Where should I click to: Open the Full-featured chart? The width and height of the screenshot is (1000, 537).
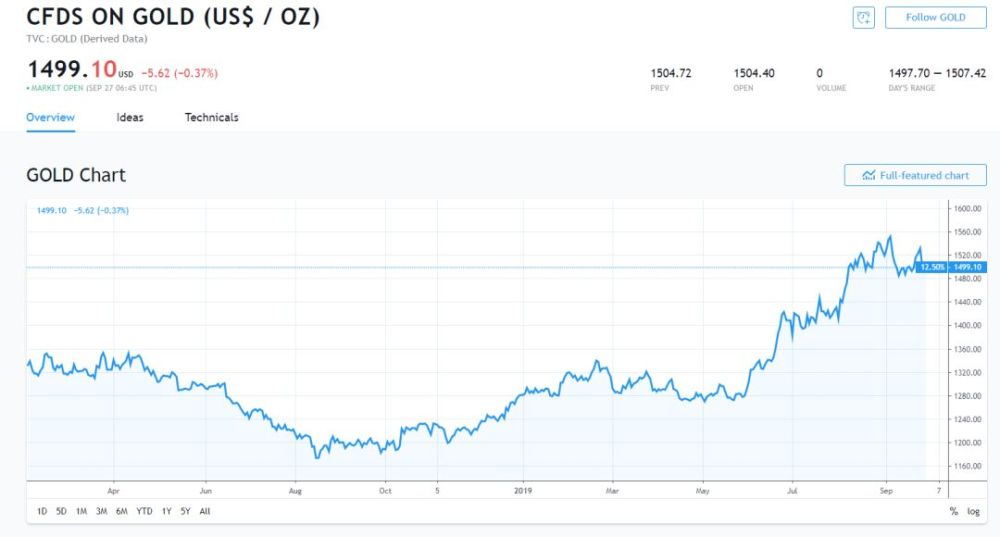(x=915, y=175)
